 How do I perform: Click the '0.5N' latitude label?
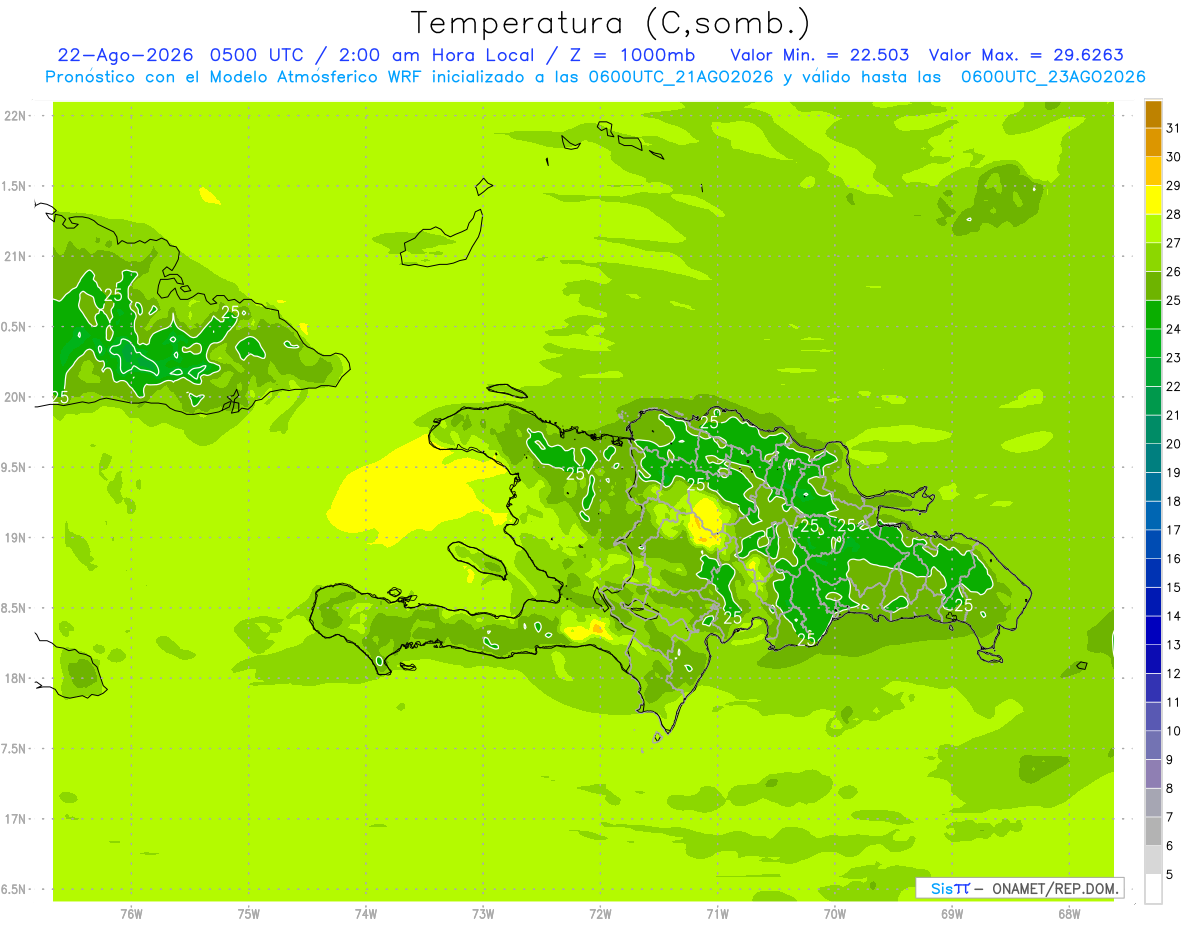coord(14,327)
